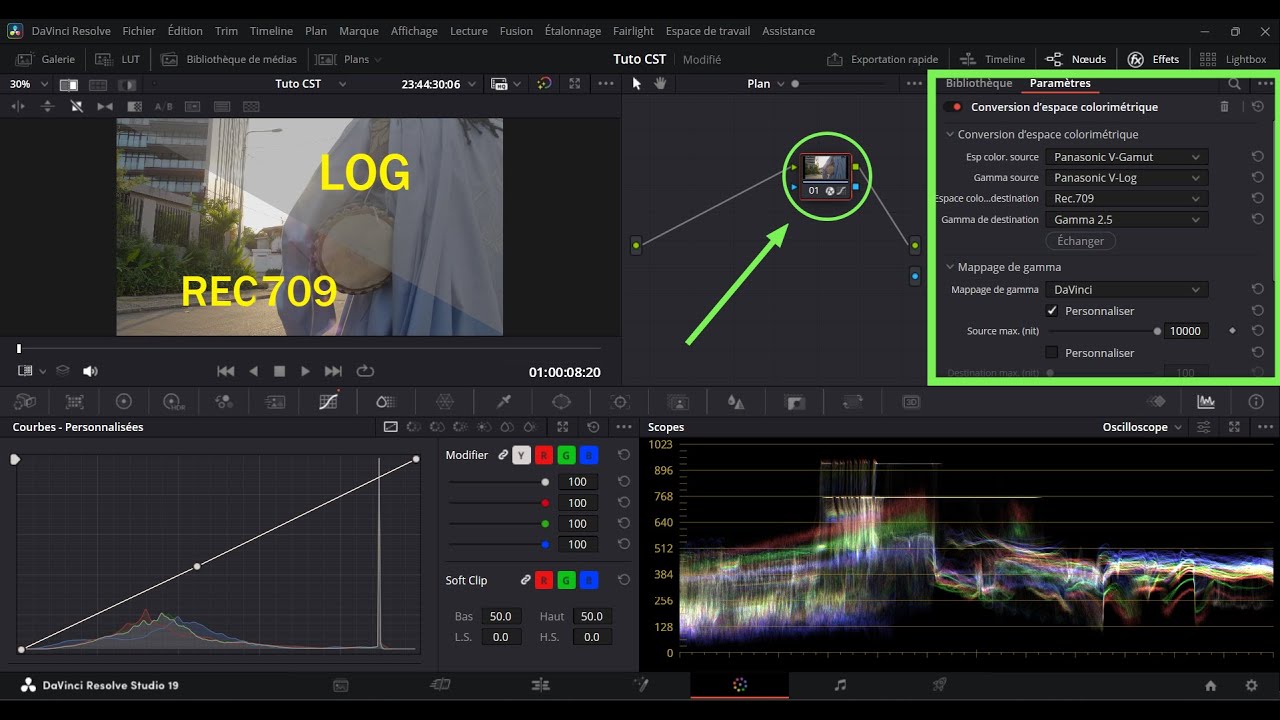This screenshot has height=720, width=1280.
Task: Open the Galerie panel
Action: pyautogui.click(x=46, y=59)
